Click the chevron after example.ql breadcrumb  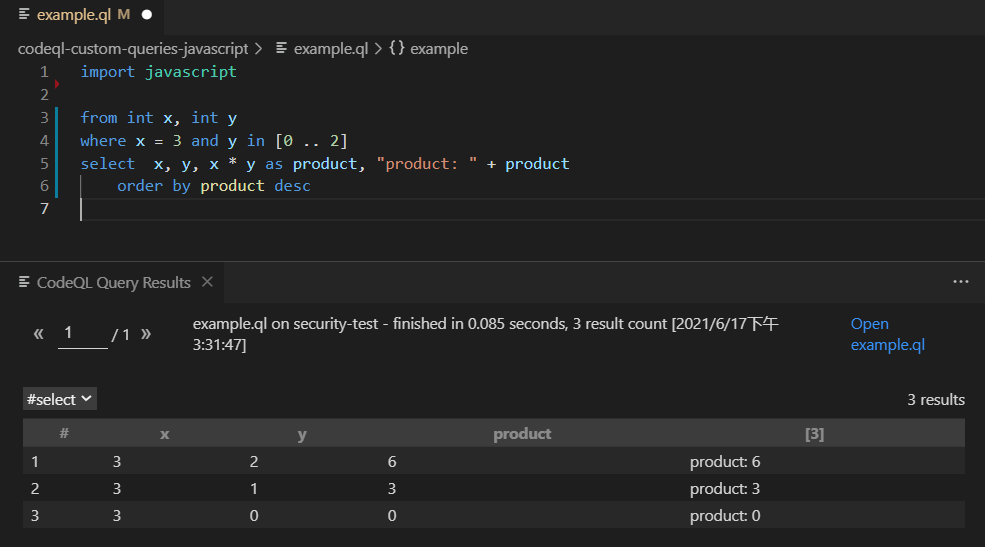click(378, 48)
